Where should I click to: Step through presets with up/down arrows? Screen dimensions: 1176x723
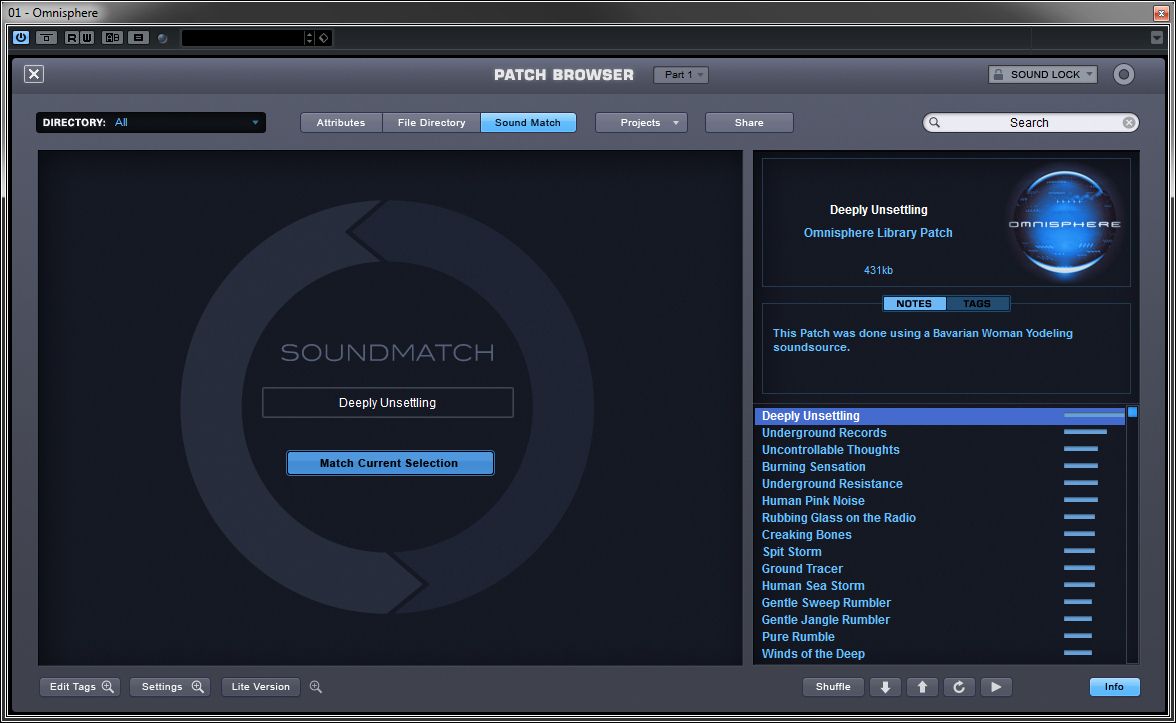click(x=309, y=38)
